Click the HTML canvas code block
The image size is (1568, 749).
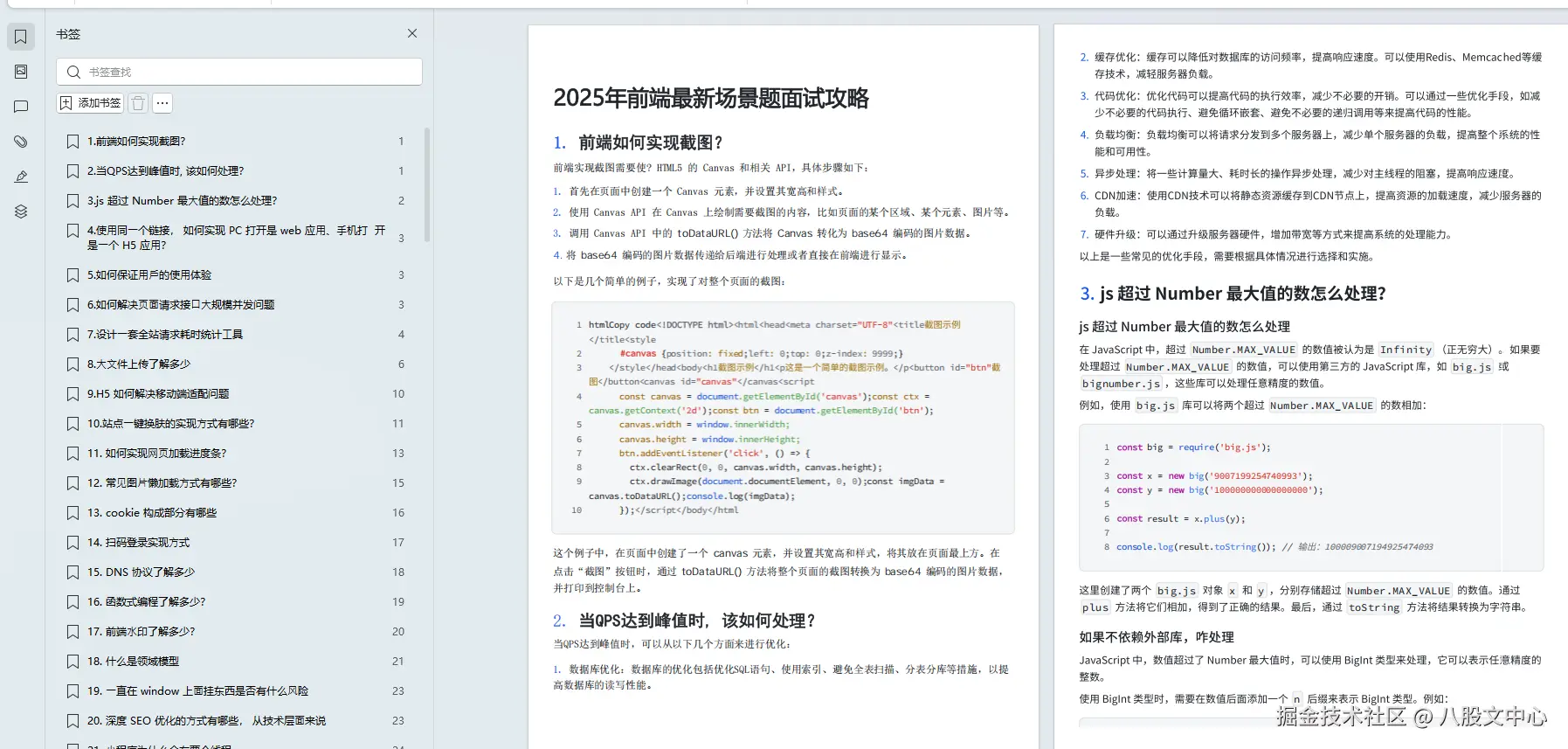click(783, 418)
